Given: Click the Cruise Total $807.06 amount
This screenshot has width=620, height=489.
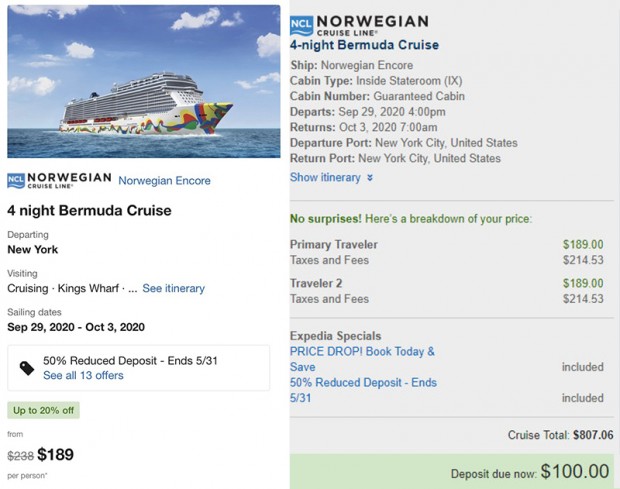Looking at the screenshot, I should [593, 435].
